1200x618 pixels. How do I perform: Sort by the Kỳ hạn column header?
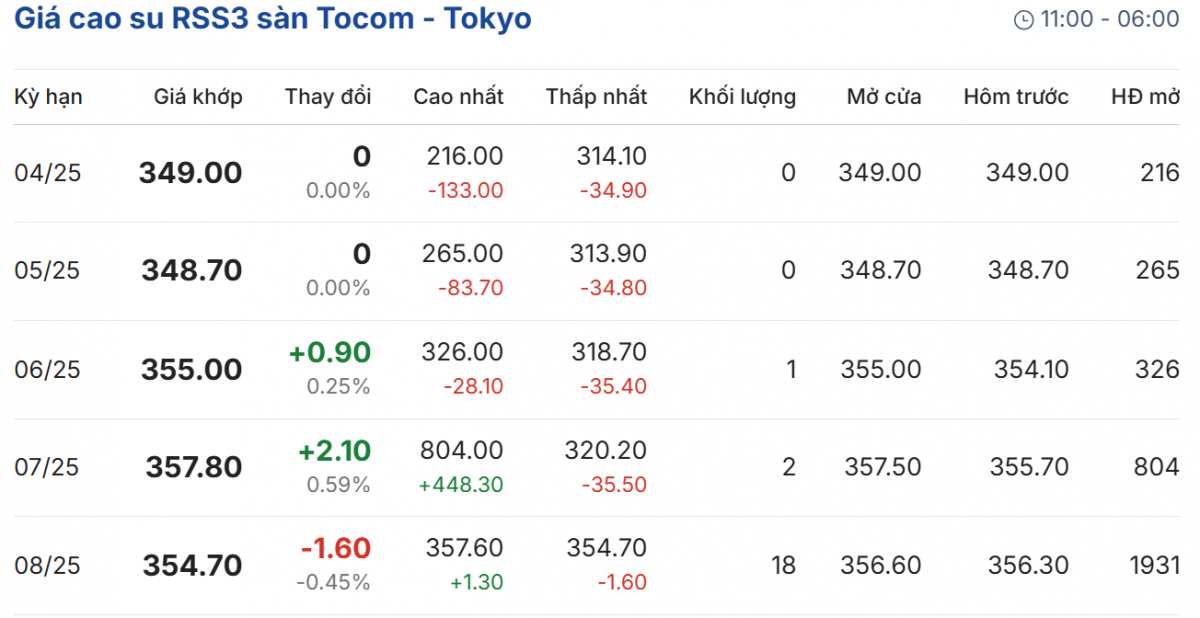coord(48,97)
